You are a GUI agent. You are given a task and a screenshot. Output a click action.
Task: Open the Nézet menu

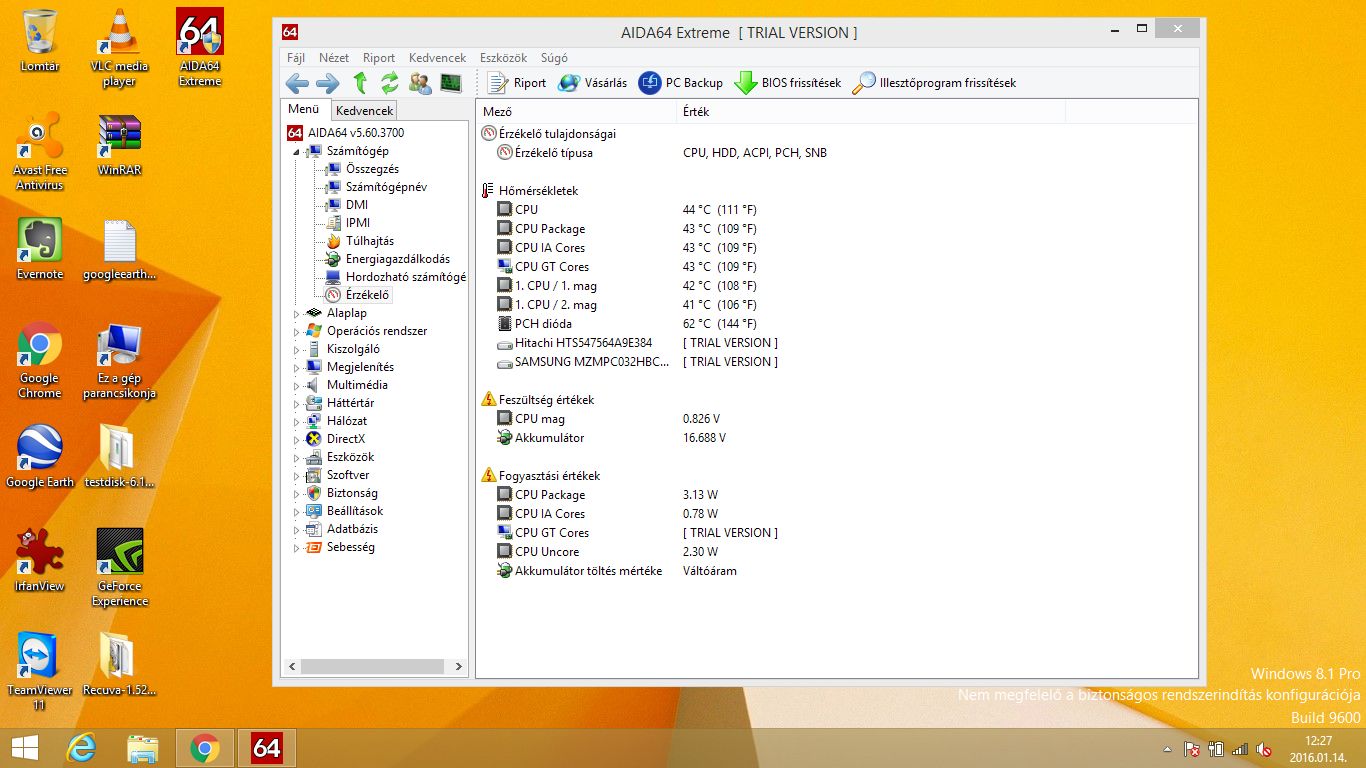pyautogui.click(x=334, y=58)
